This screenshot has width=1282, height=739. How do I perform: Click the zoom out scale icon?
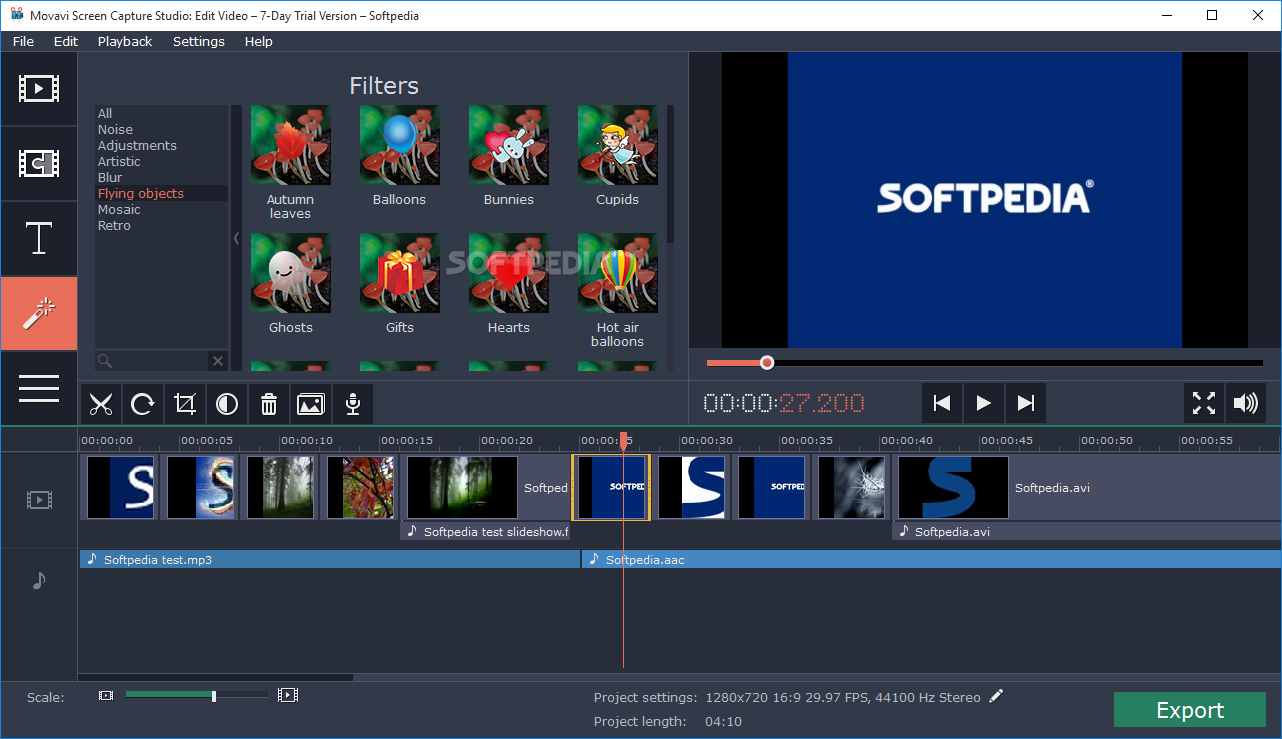coord(106,695)
